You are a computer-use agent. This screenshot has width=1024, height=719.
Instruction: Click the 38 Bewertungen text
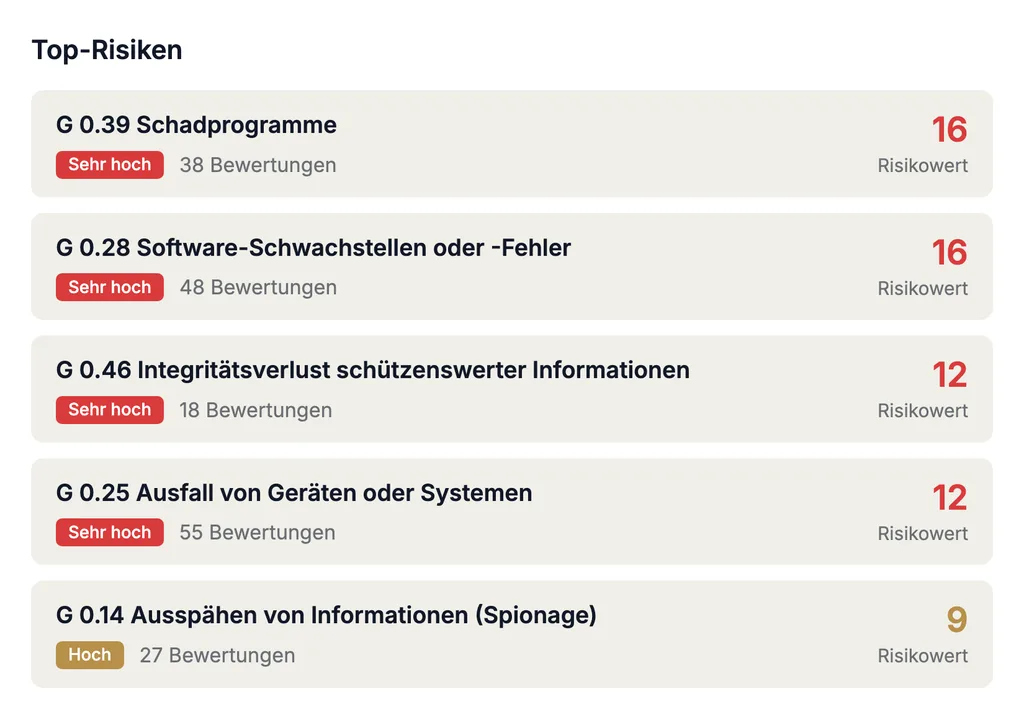tap(258, 165)
